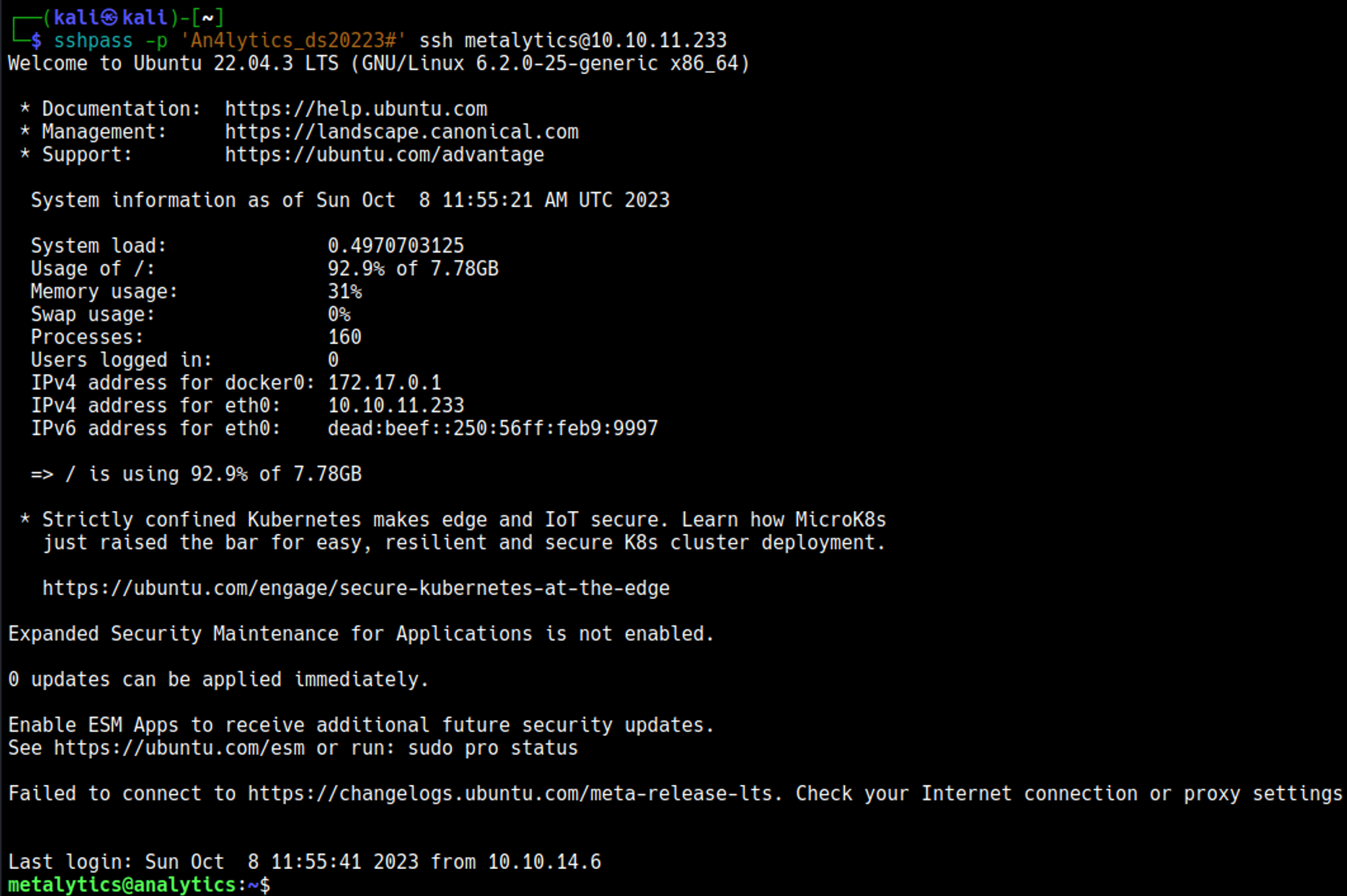Click the eth0 IPv4 address 10.10.11.233
Screen dimensions: 1347x896
pos(395,405)
